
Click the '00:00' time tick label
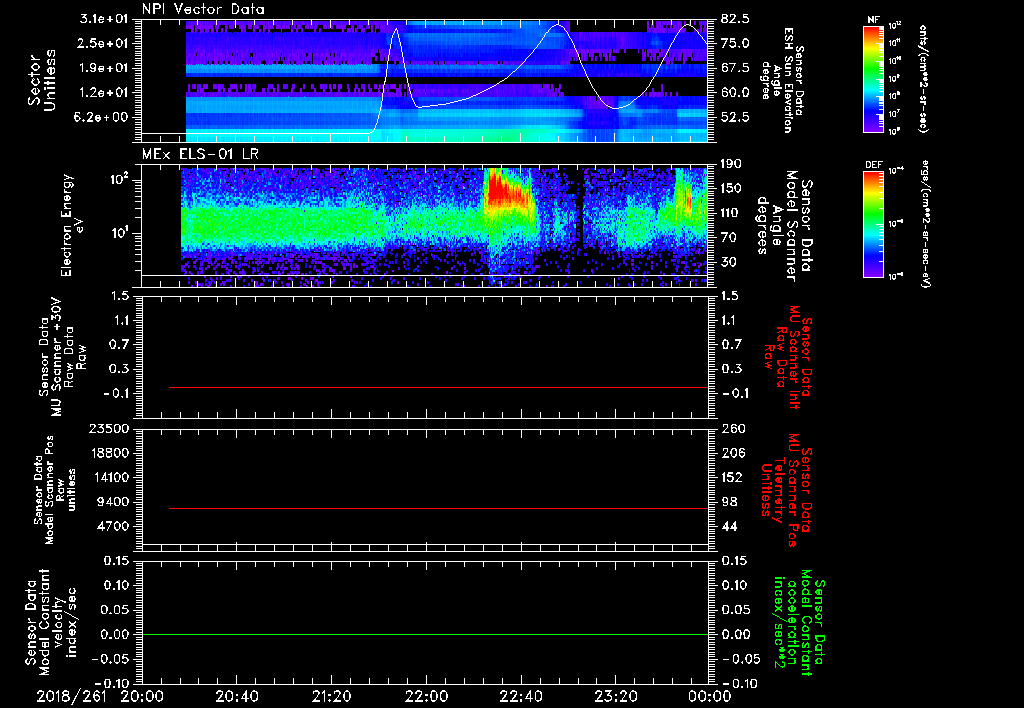tap(710, 696)
